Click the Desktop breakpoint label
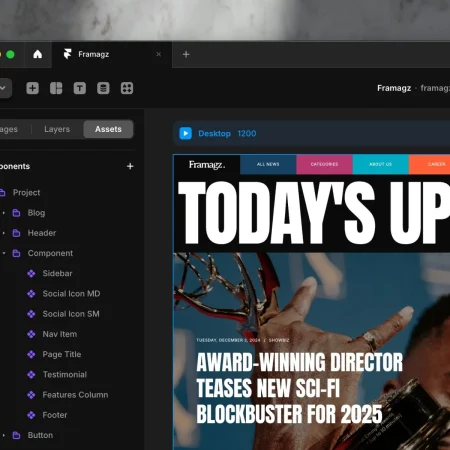 (214, 134)
